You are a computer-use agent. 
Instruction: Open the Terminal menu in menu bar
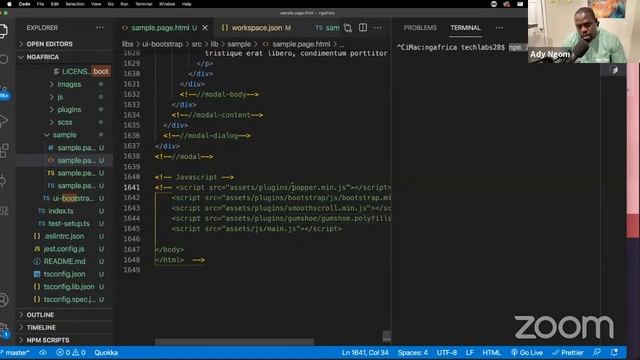click(144, 4)
